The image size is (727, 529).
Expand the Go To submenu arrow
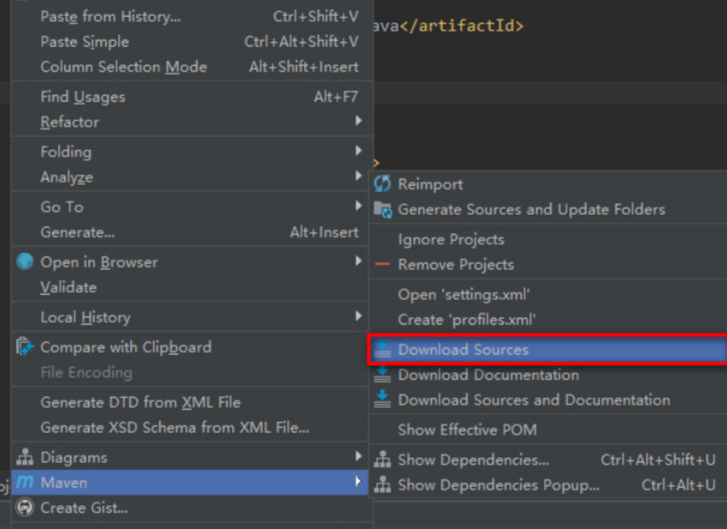pos(358,206)
